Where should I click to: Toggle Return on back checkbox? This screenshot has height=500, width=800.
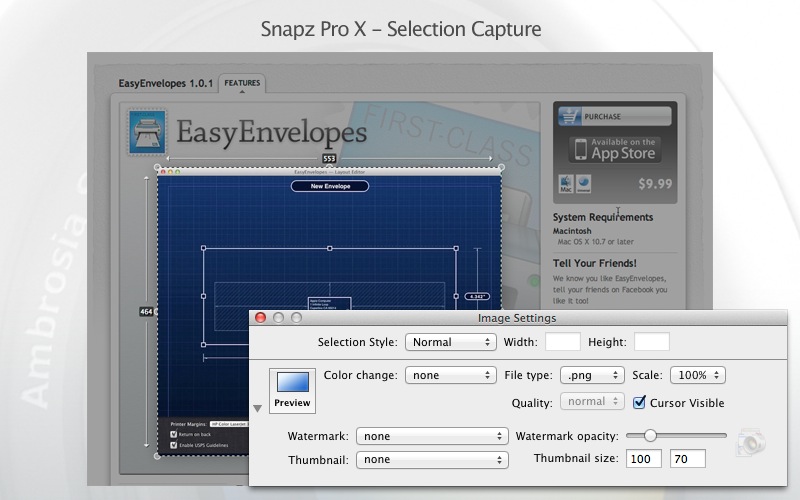173,434
